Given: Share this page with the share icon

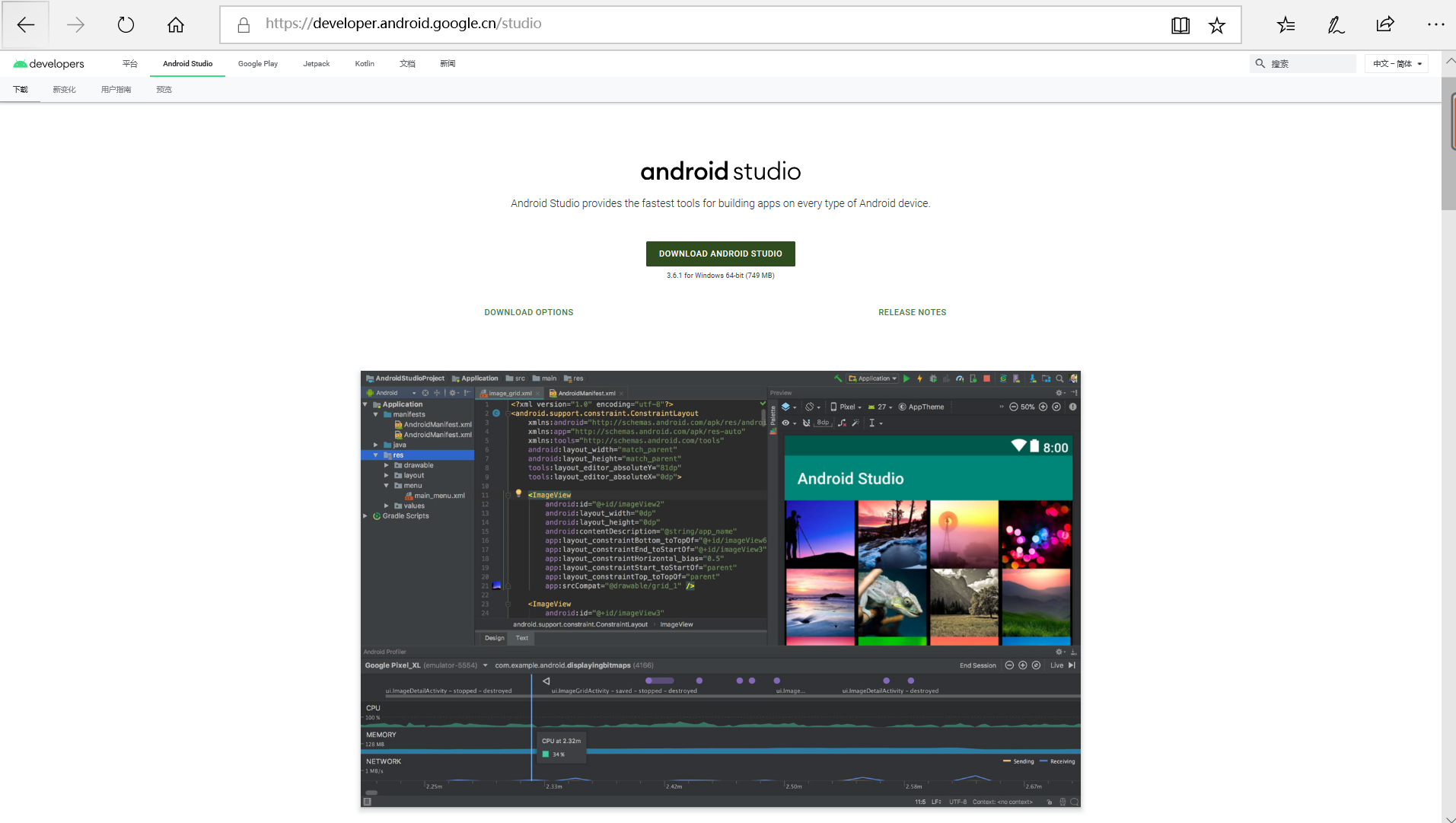Looking at the screenshot, I should point(1385,24).
